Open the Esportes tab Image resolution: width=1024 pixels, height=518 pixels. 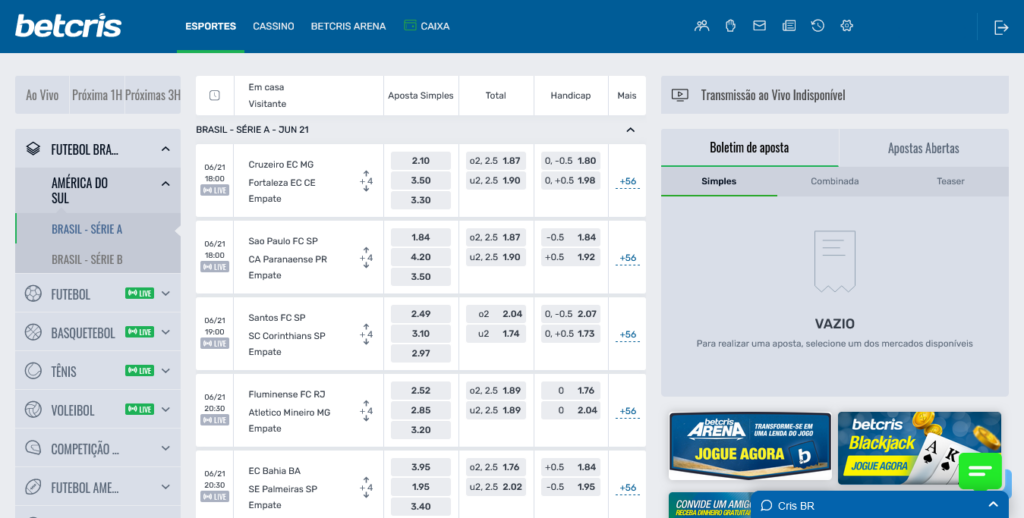tap(210, 26)
